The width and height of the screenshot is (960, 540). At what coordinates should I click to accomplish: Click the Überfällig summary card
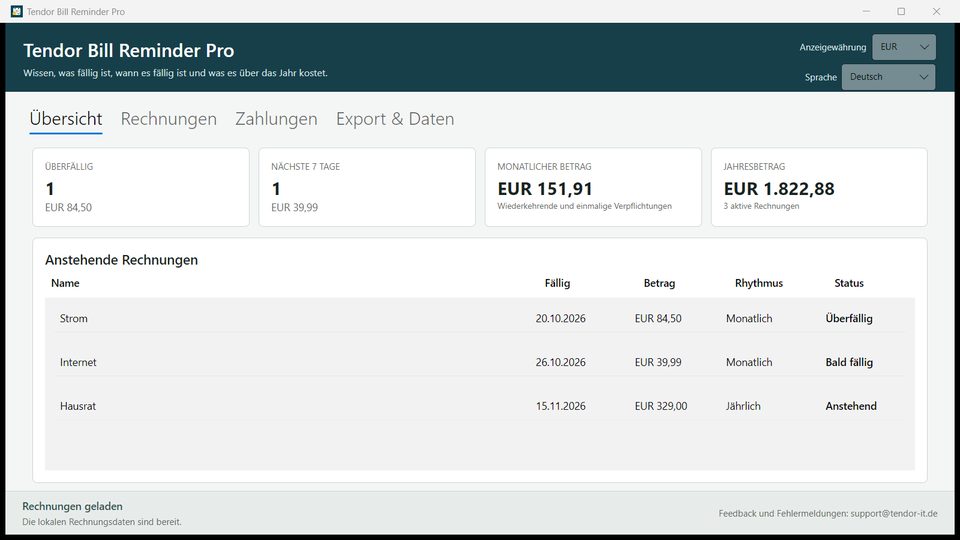[141, 187]
